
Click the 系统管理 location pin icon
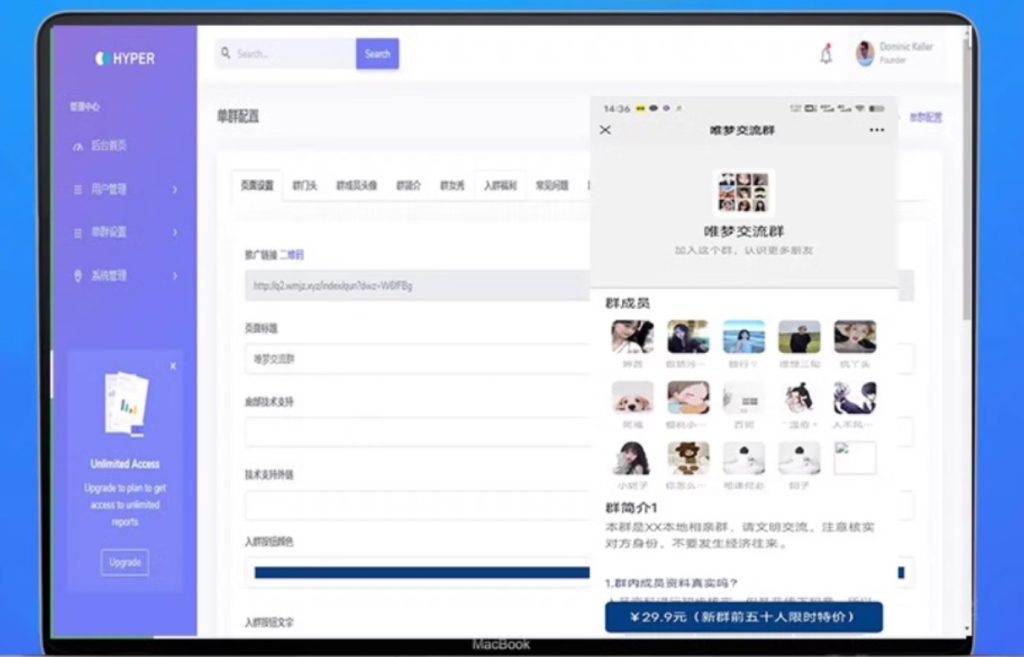click(78, 276)
